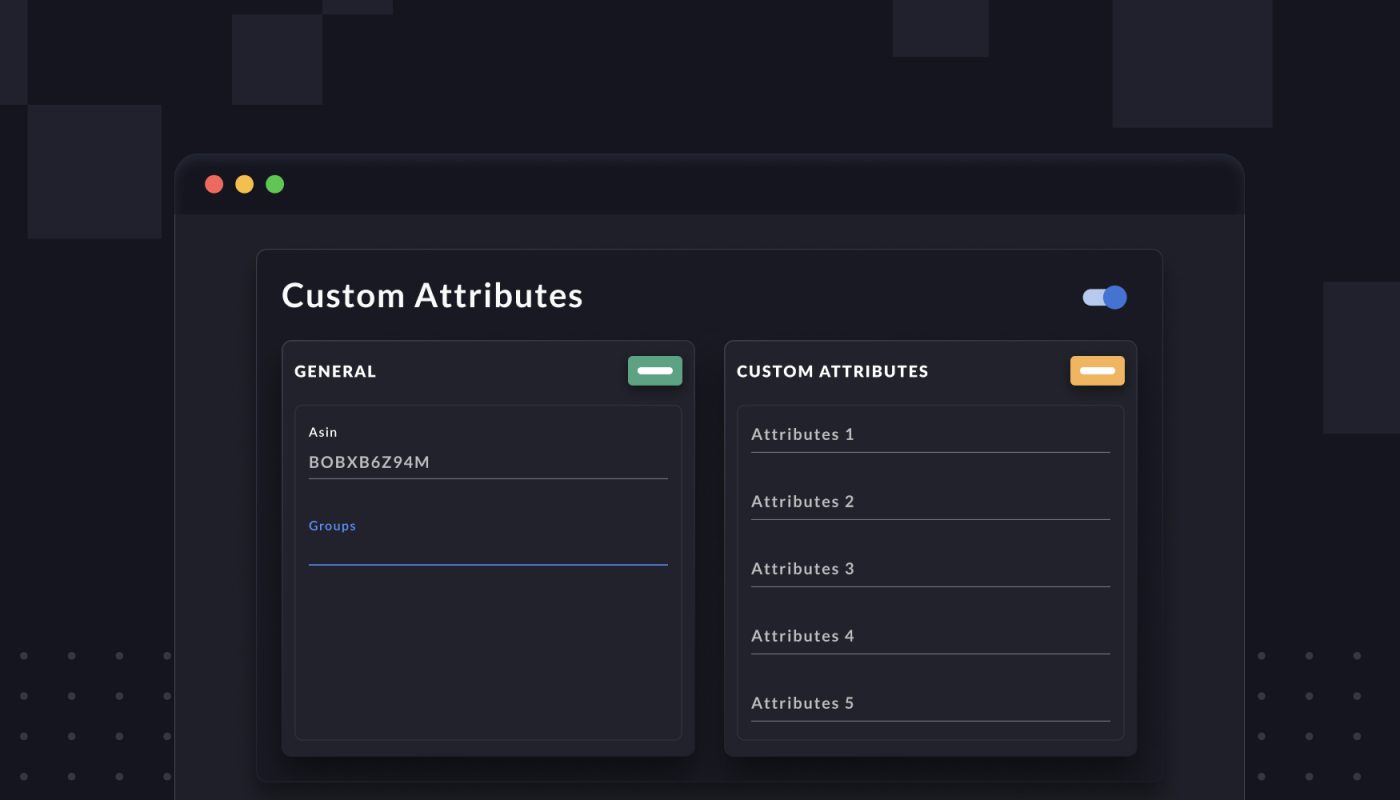Click the green button in GENERAL panel
Viewport: 1400px width, 800px height.
[655, 371]
